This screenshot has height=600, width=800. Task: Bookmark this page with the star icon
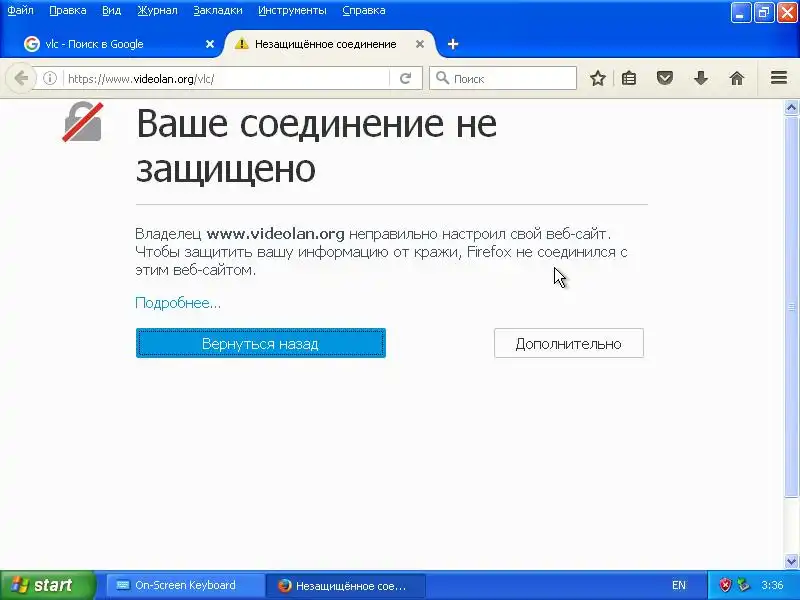pos(597,79)
